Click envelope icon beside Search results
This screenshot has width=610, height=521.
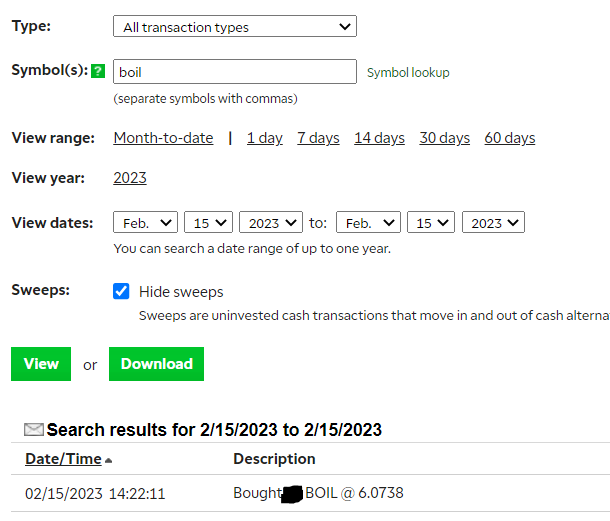[x=34, y=430]
